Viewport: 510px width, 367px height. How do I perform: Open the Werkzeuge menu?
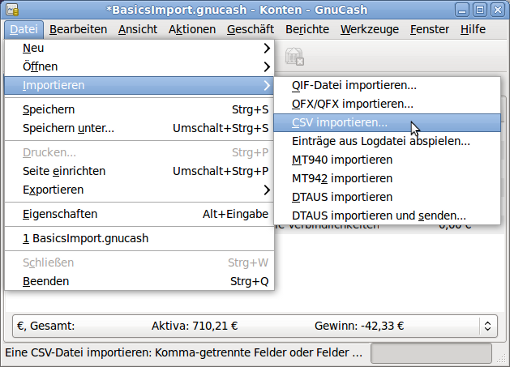point(369,29)
